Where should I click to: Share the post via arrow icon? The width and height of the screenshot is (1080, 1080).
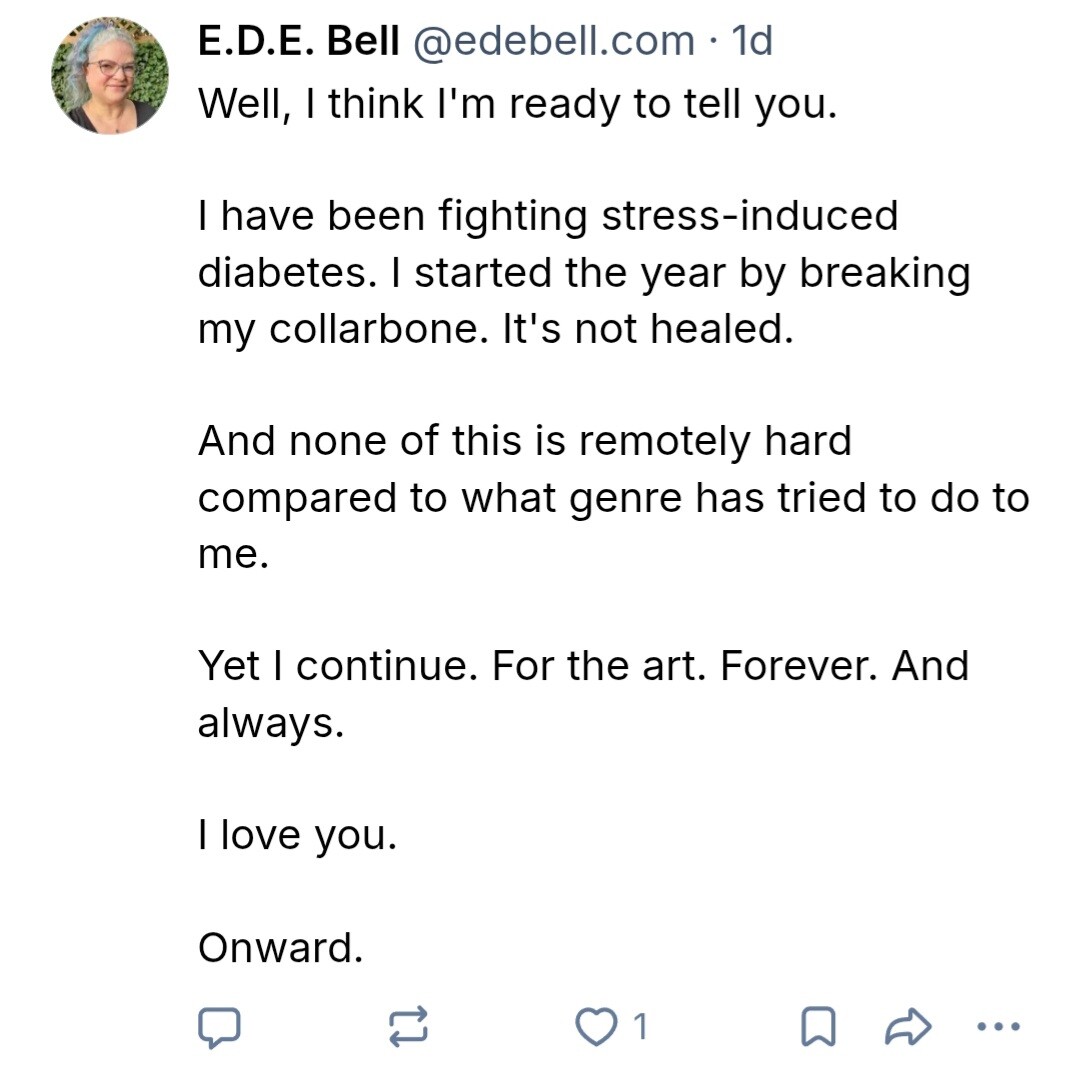(909, 1026)
